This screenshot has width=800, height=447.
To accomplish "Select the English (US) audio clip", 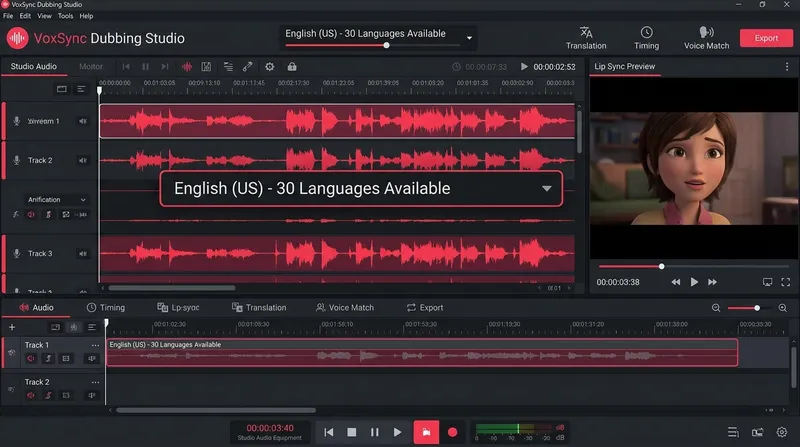I will coord(422,352).
